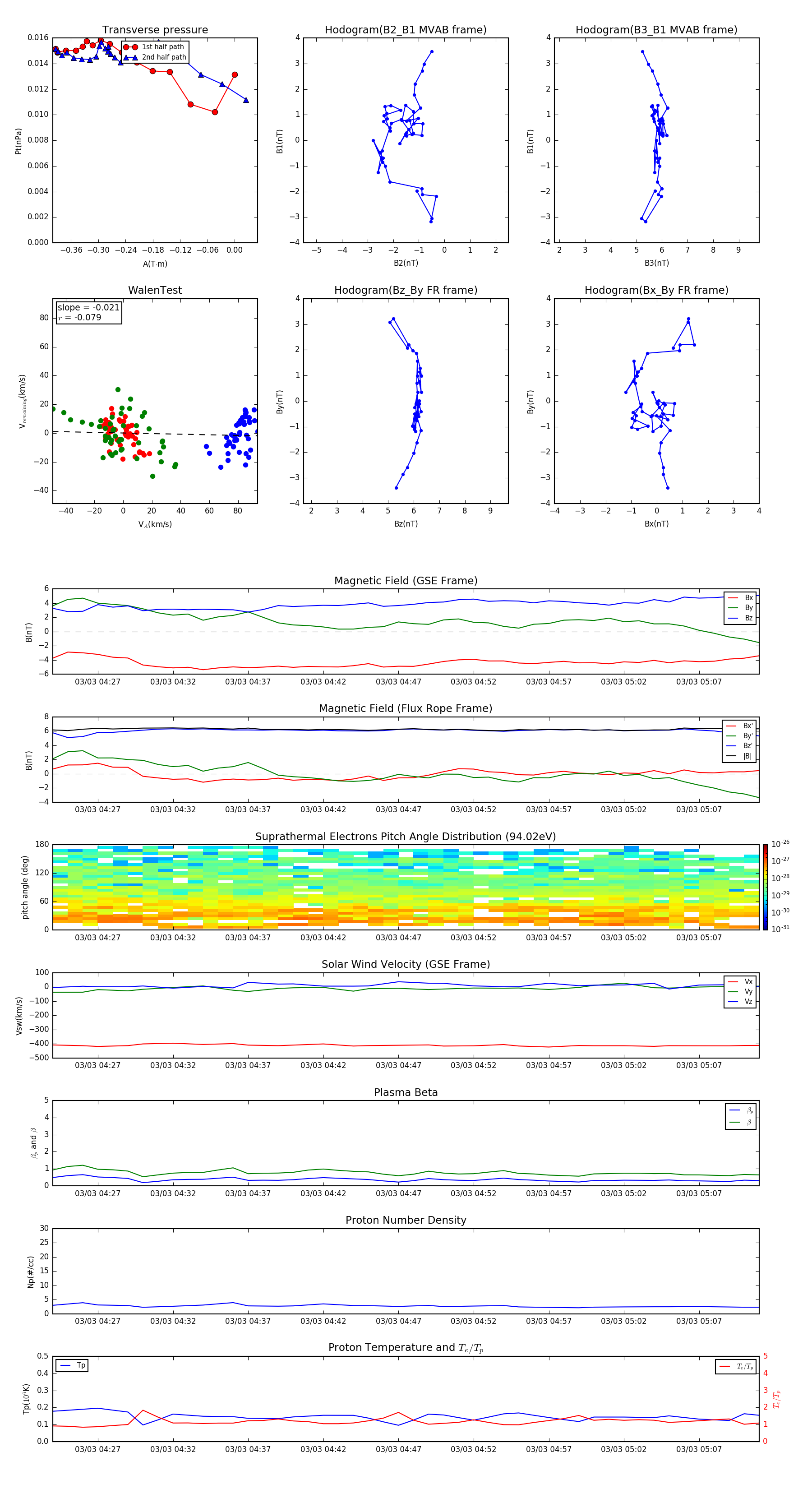The height and width of the screenshot is (1489, 812).
Task: Click the colorbar's bottom 10^-31 tick label
Action: [780, 929]
